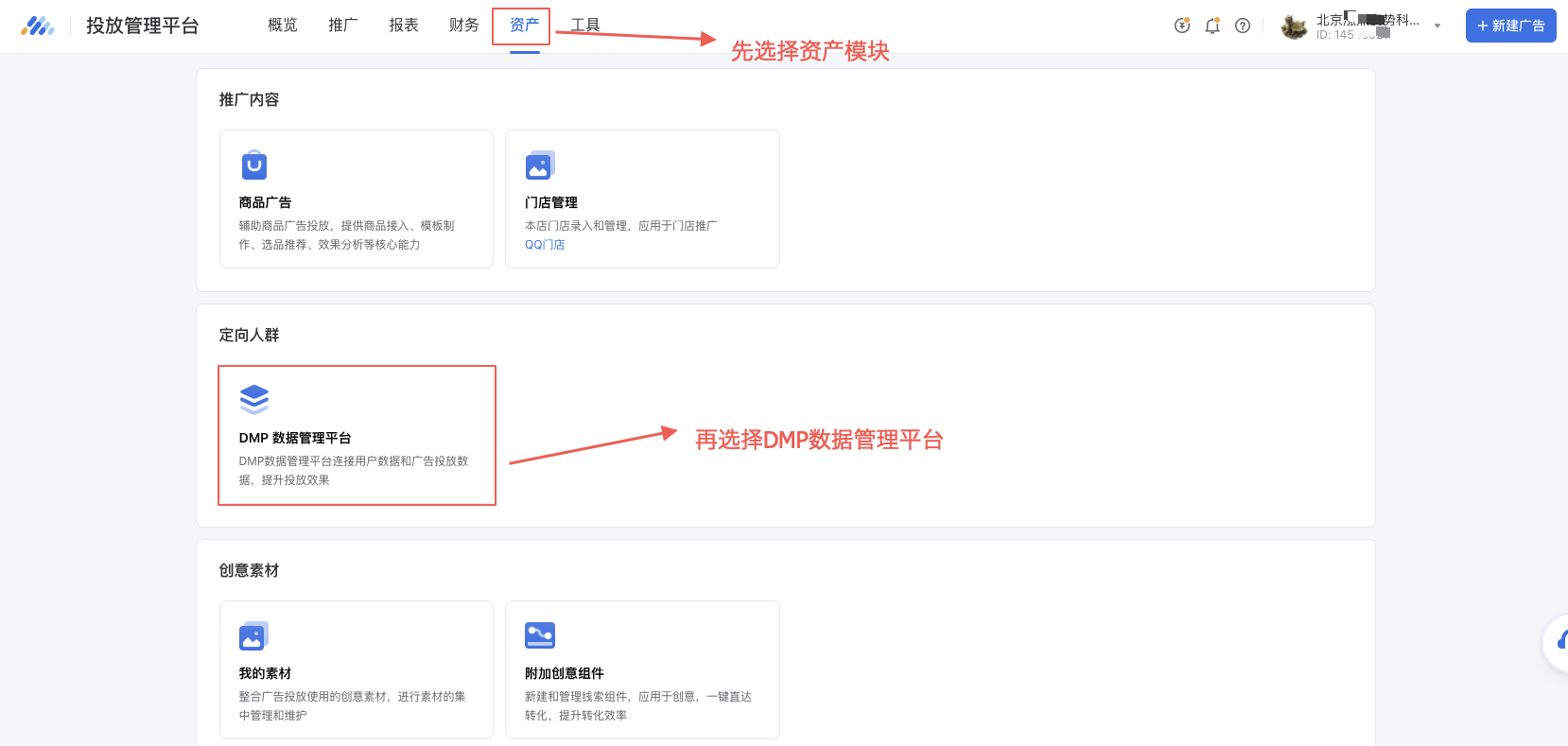Screen dimensions: 1568x746
Task: Click the 商品广告 shopping bag icon
Action: [253, 165]
